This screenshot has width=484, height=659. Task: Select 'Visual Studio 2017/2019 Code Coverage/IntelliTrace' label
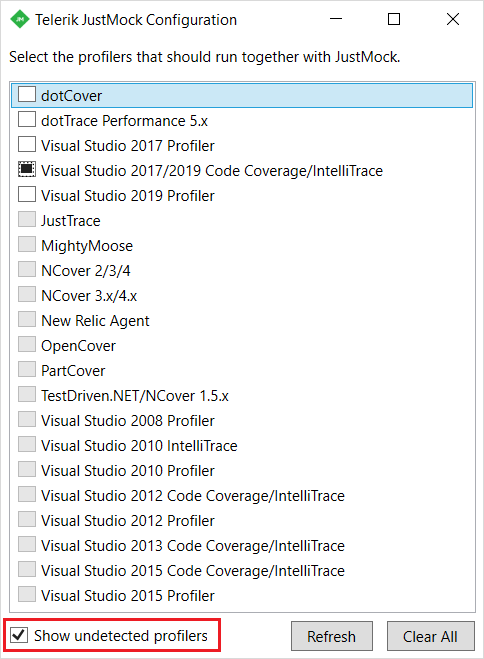click(x=212, y=171)
